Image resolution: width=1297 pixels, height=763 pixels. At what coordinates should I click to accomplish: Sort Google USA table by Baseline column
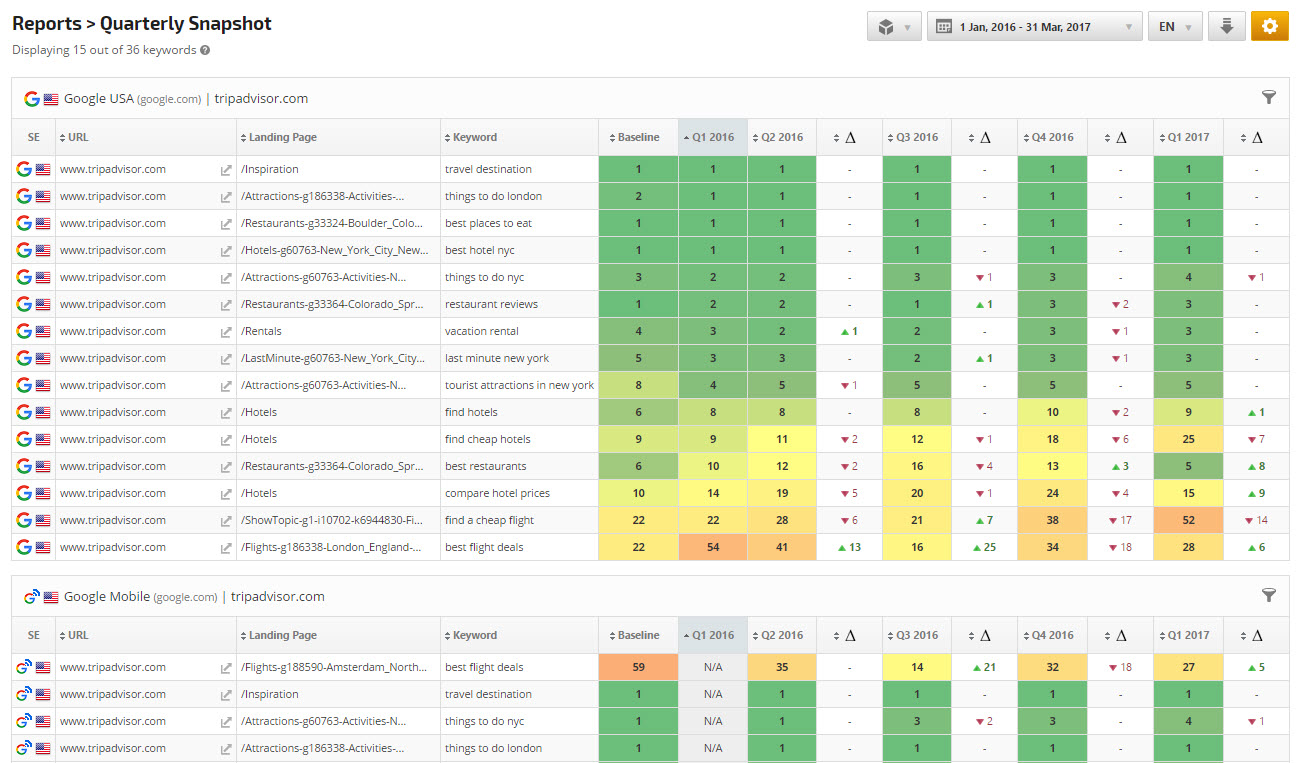click(638, 137)
